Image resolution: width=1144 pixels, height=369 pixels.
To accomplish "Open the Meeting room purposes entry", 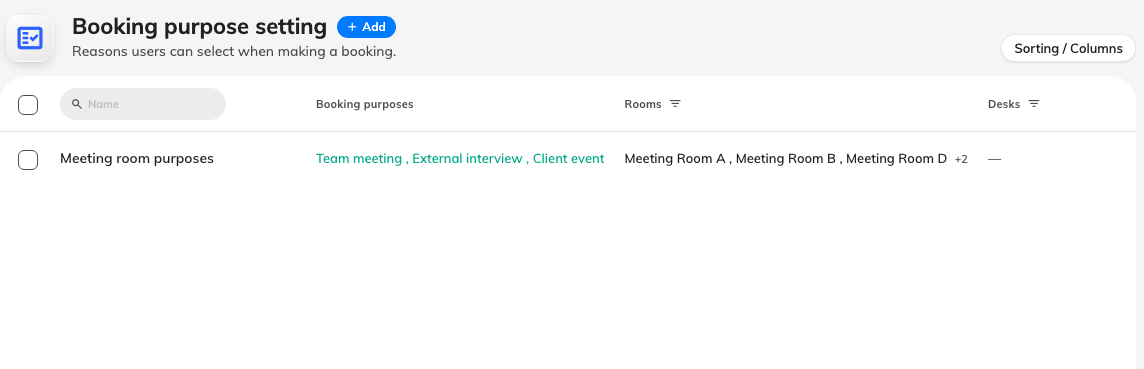I will click(x=136, y=158).
